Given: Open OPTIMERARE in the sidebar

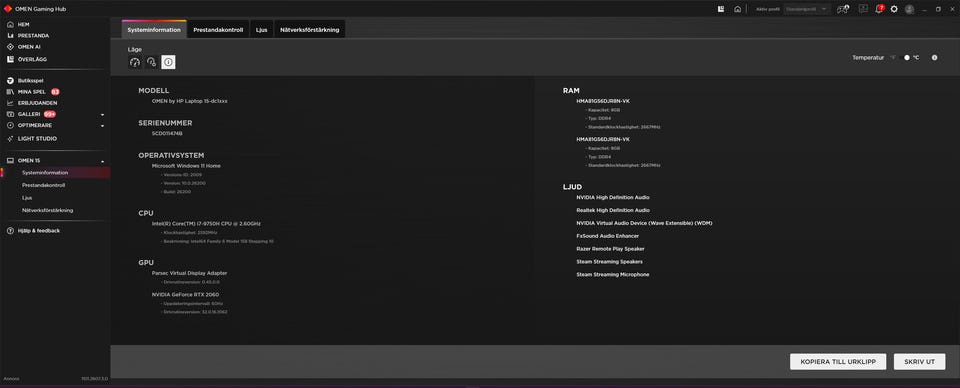Looking at the screenshot, I should (x=34, y=125).
